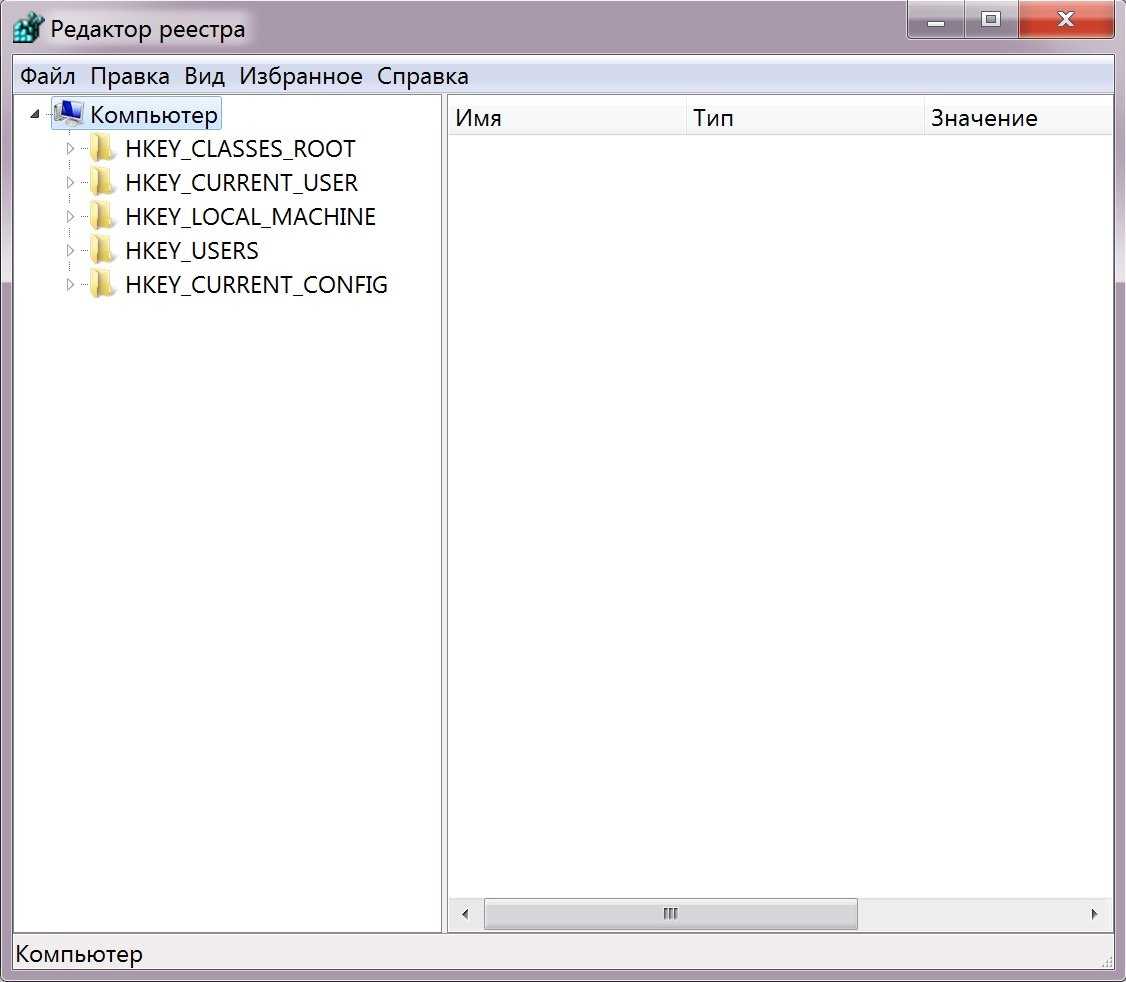Click the horizontal scrollbar thumb
1126x982 pixels.
[671, 914]
